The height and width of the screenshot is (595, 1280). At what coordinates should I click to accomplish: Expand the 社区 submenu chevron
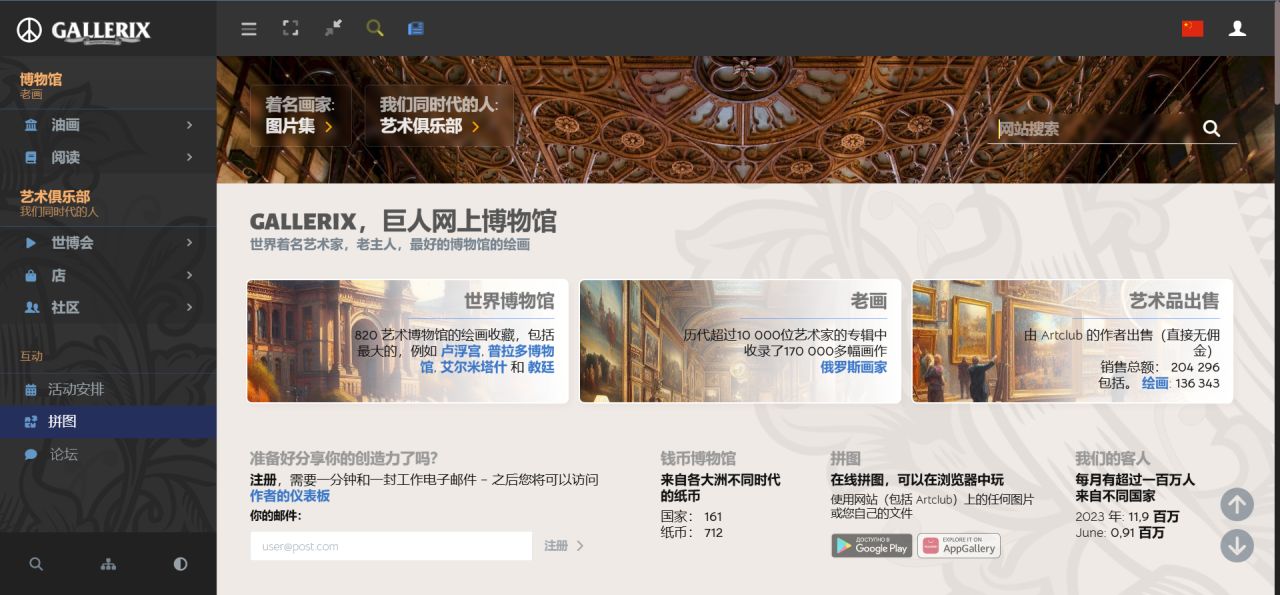coord(189,307)
